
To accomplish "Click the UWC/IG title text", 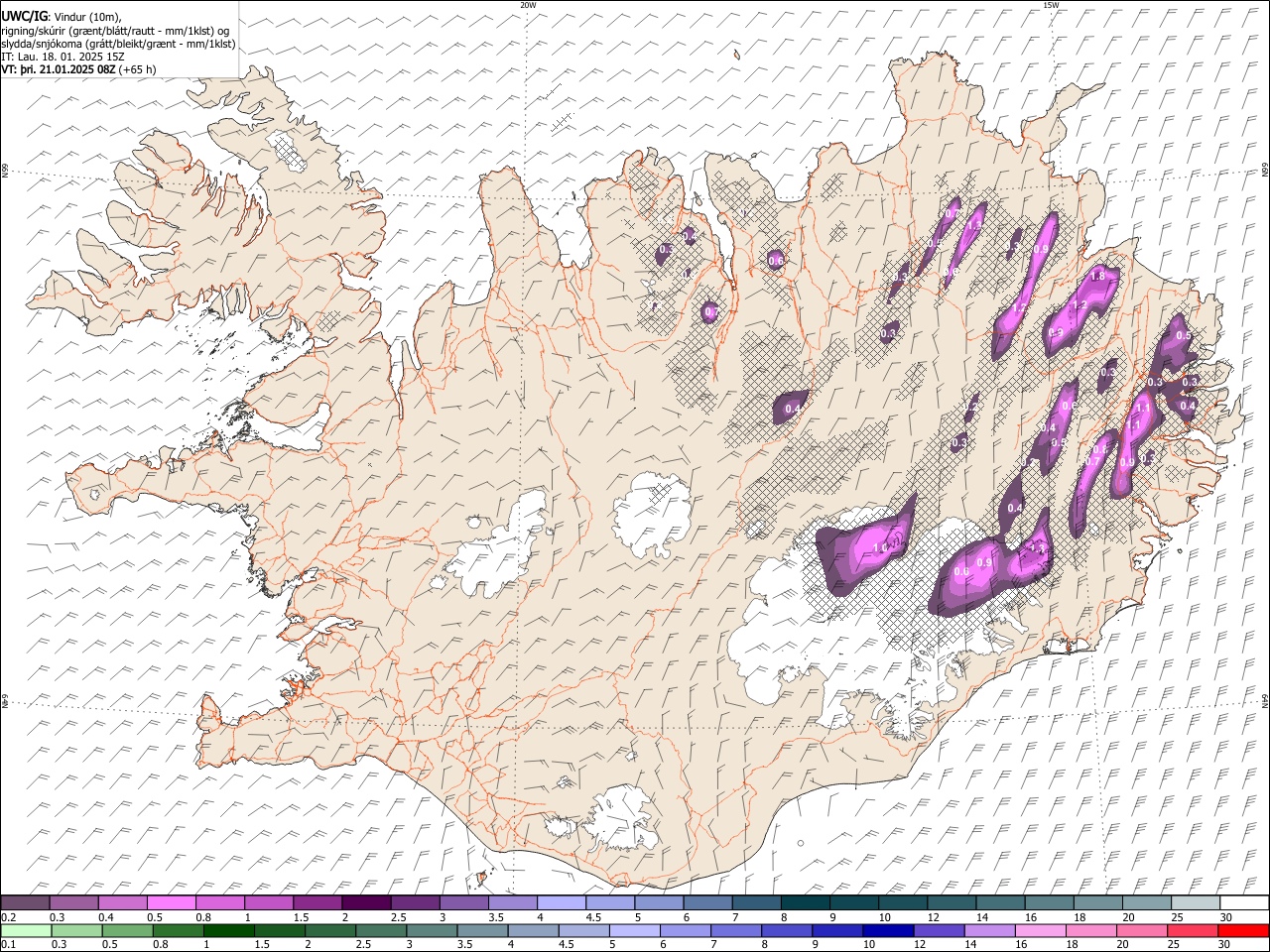I will click(x=24, y=16).
